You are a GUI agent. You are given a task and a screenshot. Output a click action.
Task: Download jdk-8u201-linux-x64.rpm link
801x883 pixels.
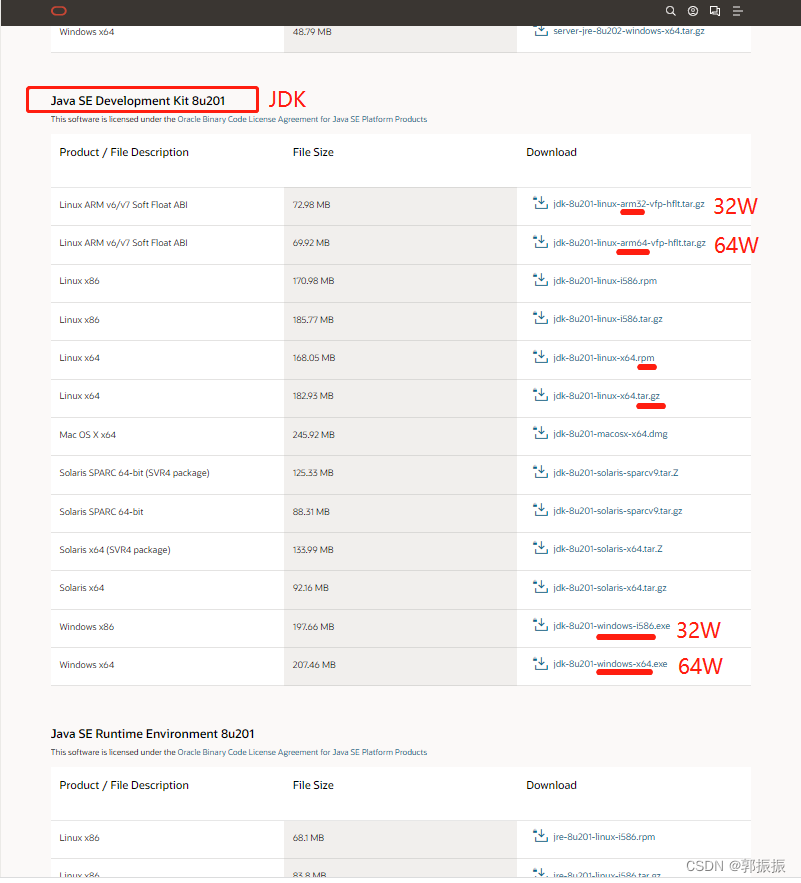(604, 358)
